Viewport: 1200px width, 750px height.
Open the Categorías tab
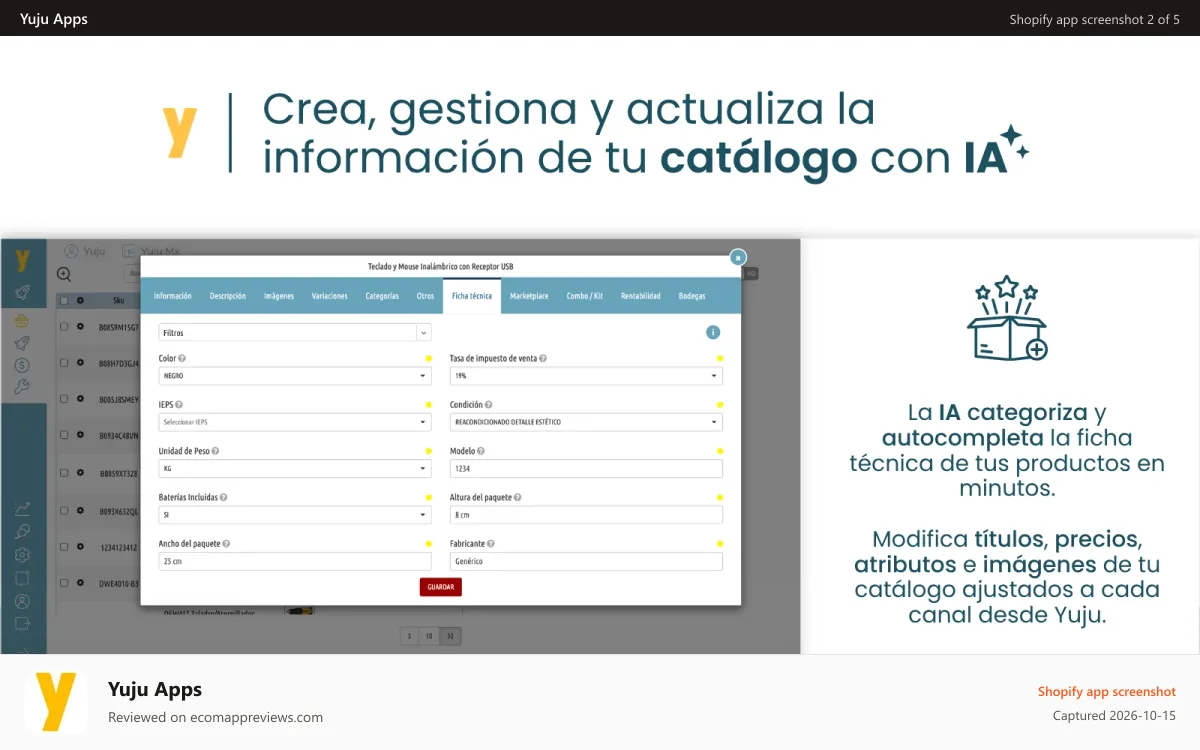382,296
